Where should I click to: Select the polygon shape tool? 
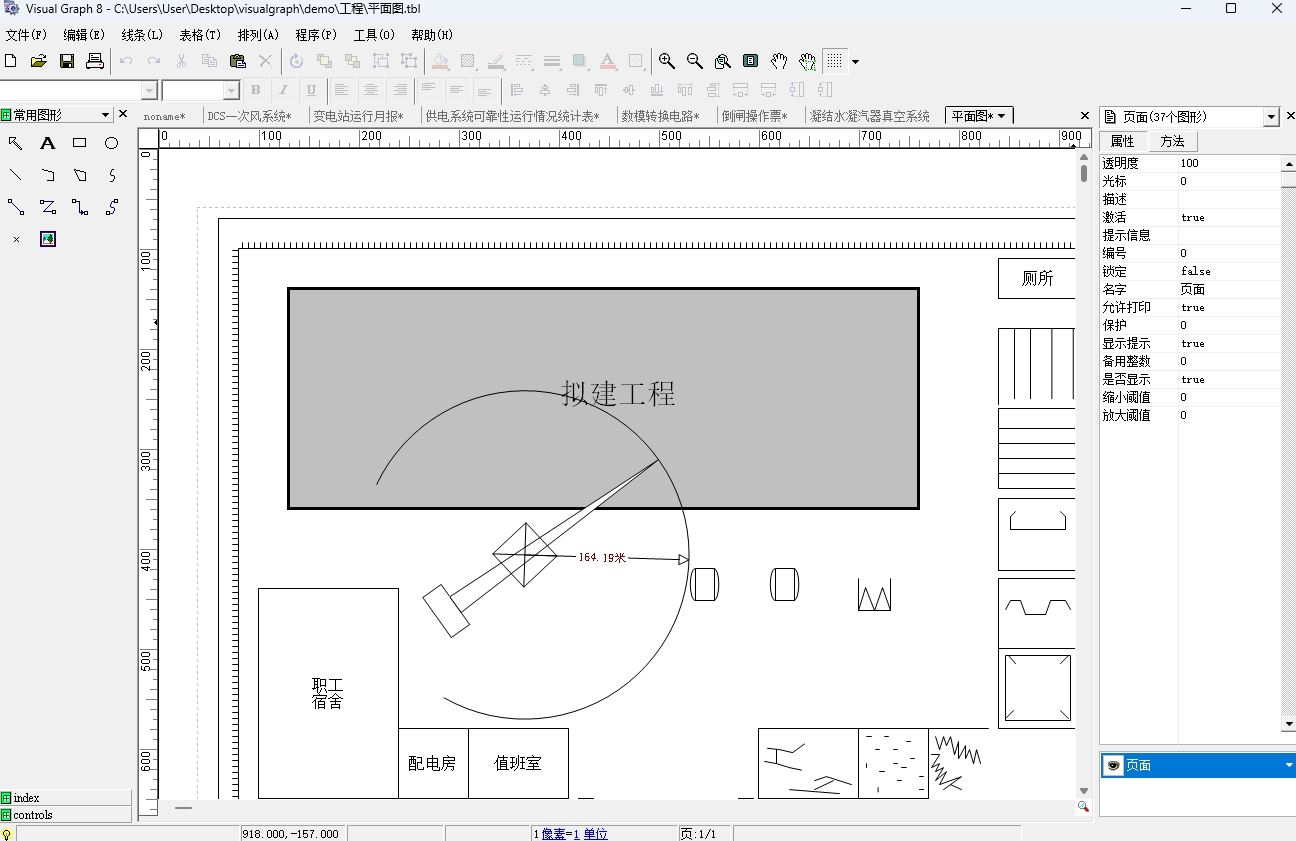pos(80,175)
